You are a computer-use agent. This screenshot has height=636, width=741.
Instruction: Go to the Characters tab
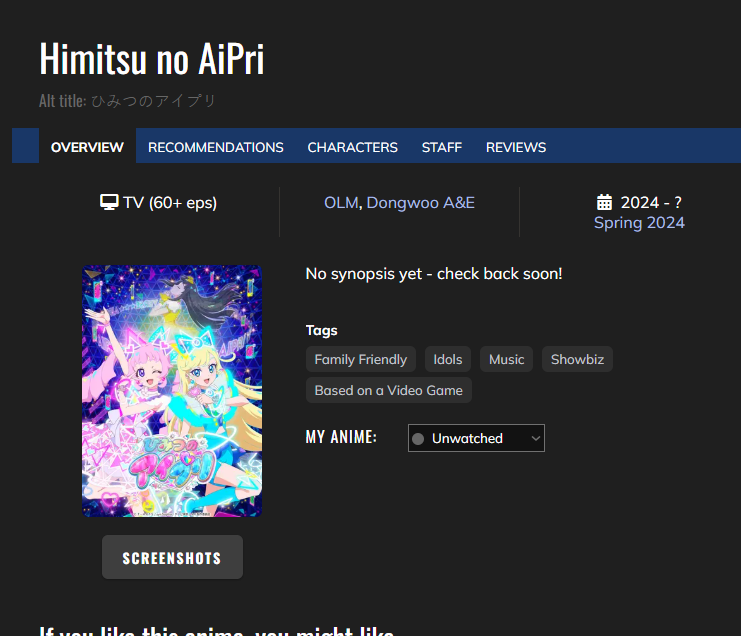pos(352,147)
